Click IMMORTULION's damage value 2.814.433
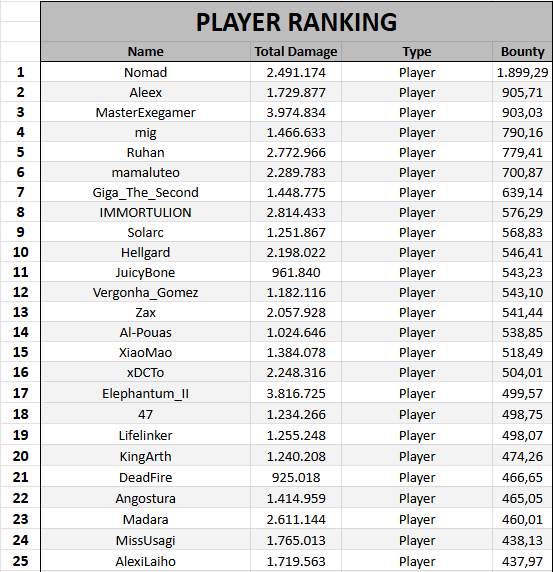This screenshot has width=553, height=572. tap(296, 212)
